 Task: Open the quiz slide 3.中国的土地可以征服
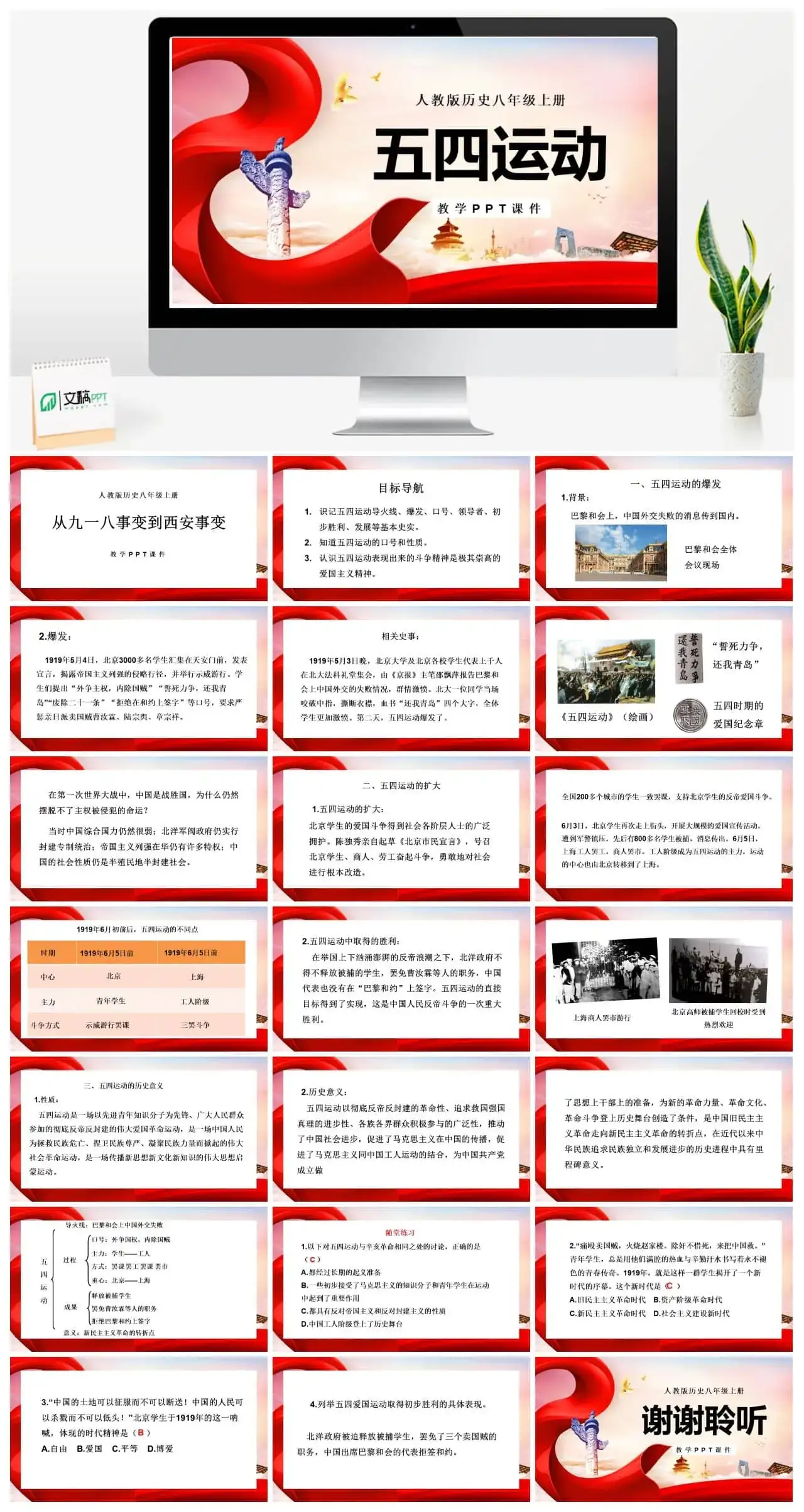[x=139, y=1429]
